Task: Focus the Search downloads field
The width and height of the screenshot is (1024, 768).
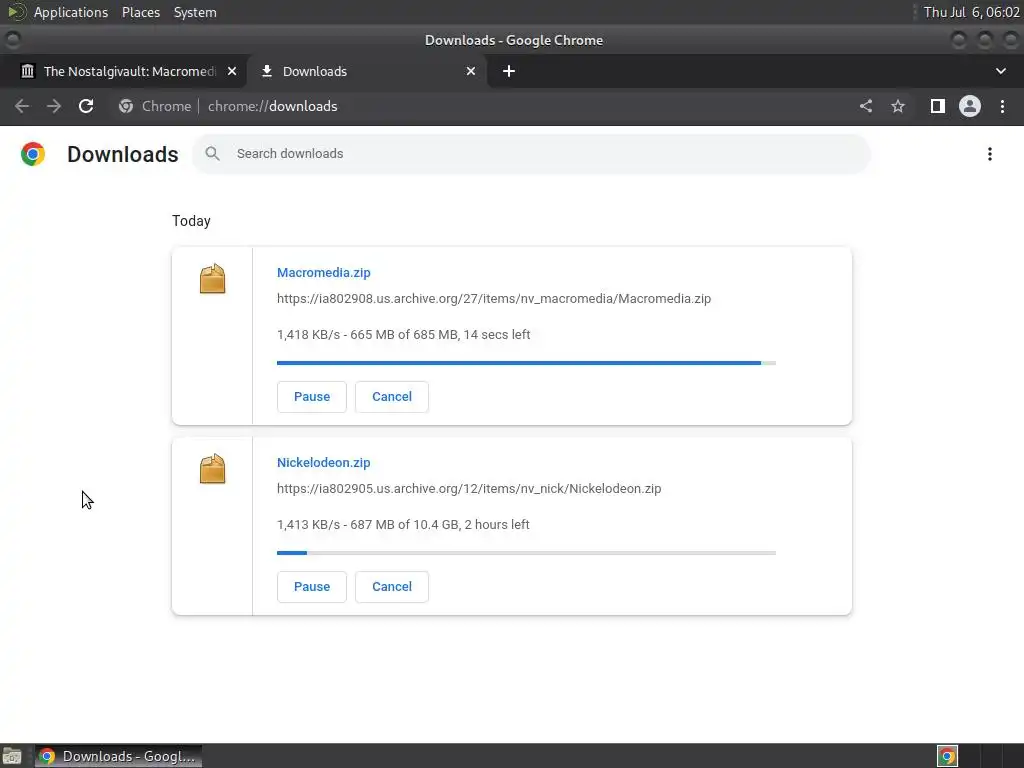Action: (x=532, y=153)
